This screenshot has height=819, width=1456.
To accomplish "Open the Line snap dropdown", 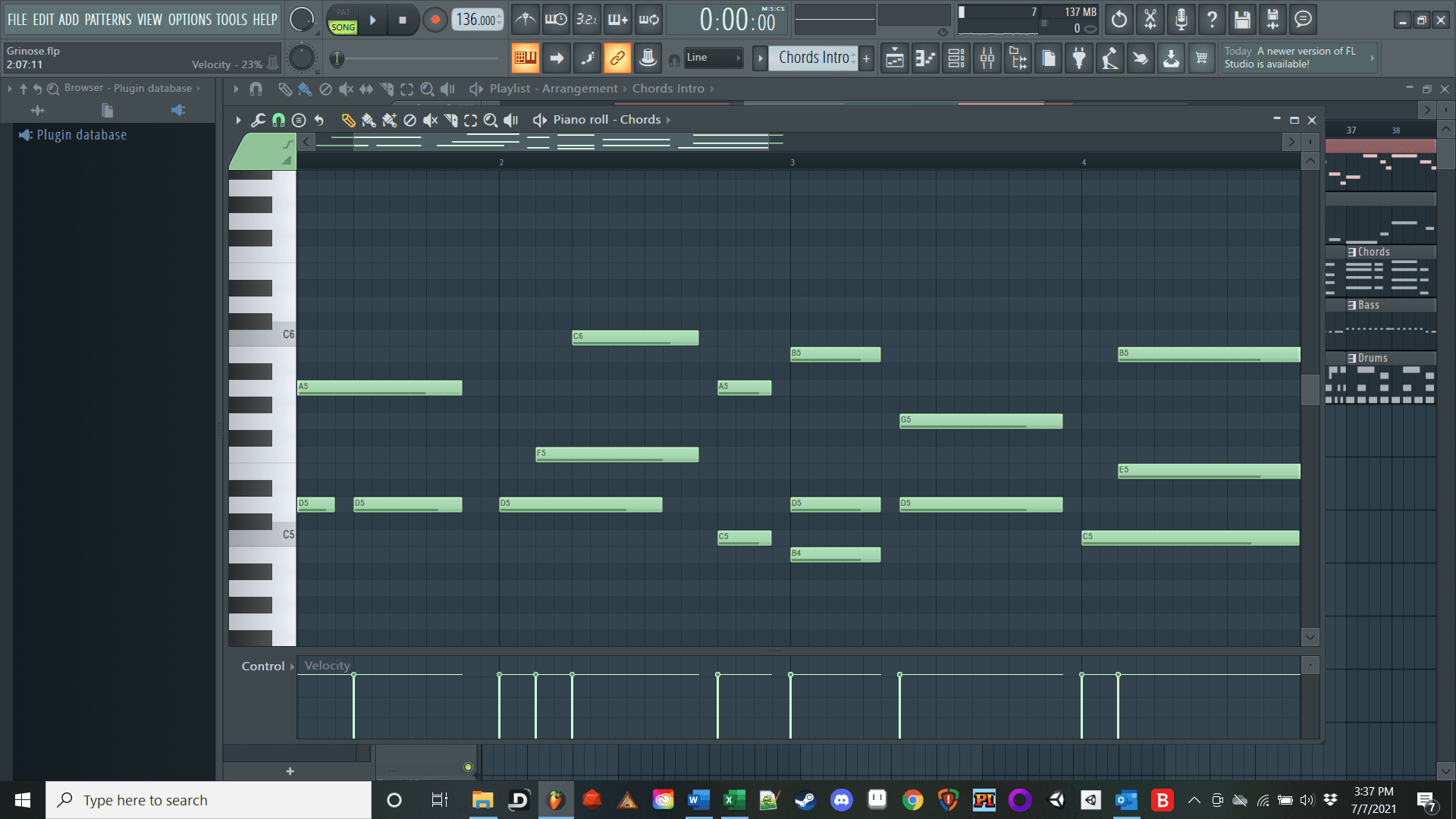I will tap(713, 58).
